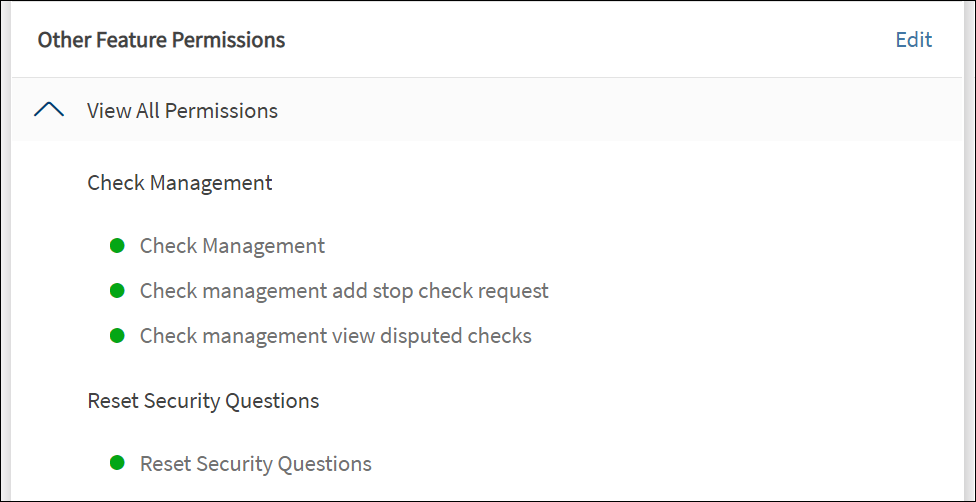The image size is (976, 502).
Task: Click green dot beside Reset Security Questions permission
Action: point(117,463)
